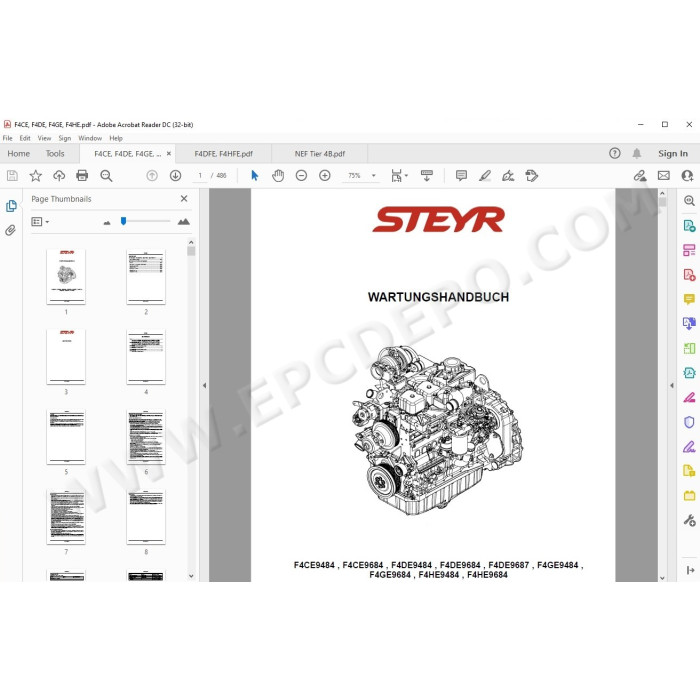This screenshot has width=700, height=700.
Task: Switch to the Tools tab
Action: pos(55,154)
